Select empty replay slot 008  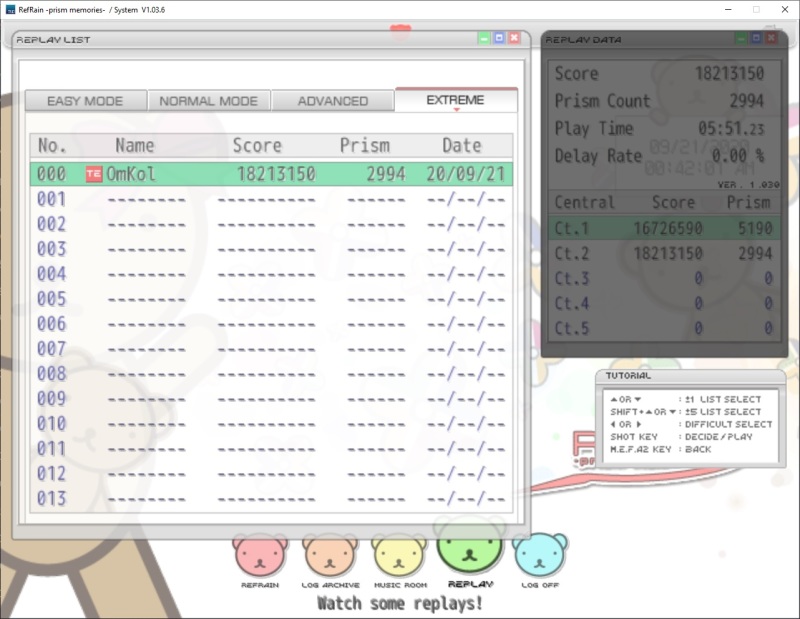point(271,374)
